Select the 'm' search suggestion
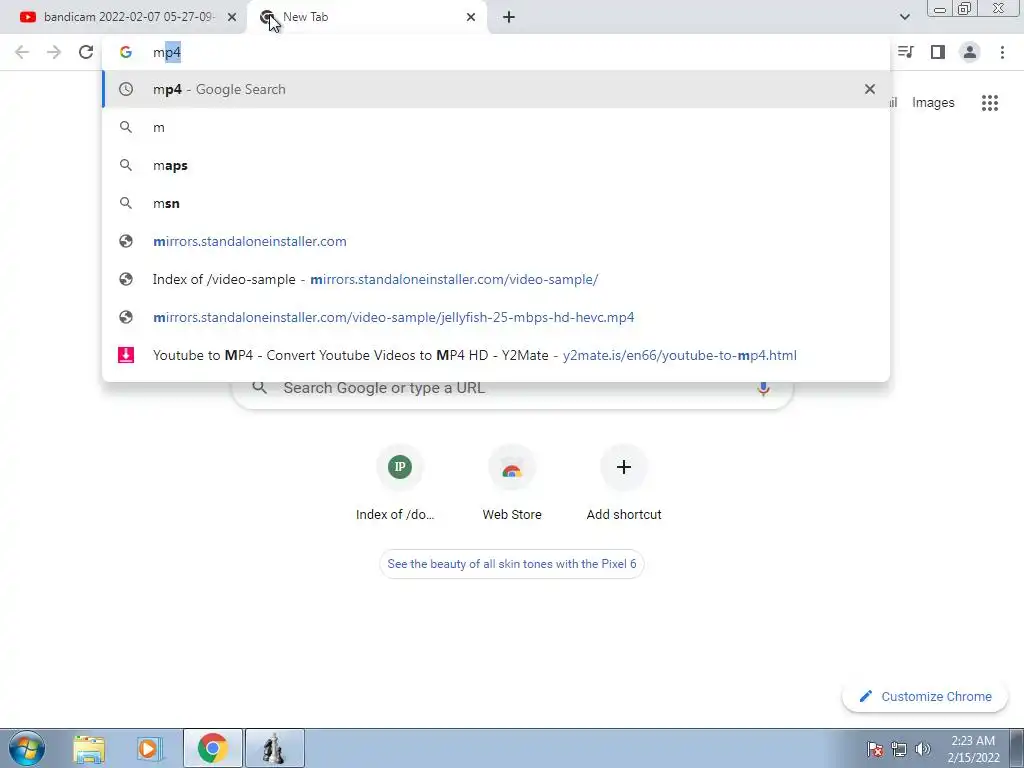 (x=496, y=127)
